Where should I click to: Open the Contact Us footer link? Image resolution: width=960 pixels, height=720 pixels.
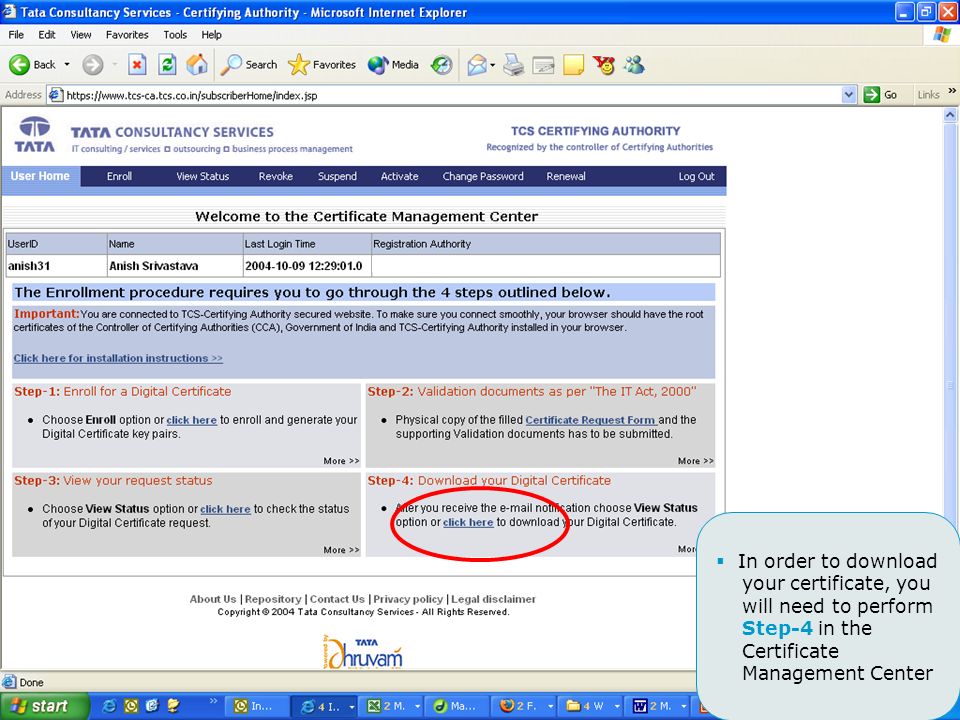click(x=337, y=599)
